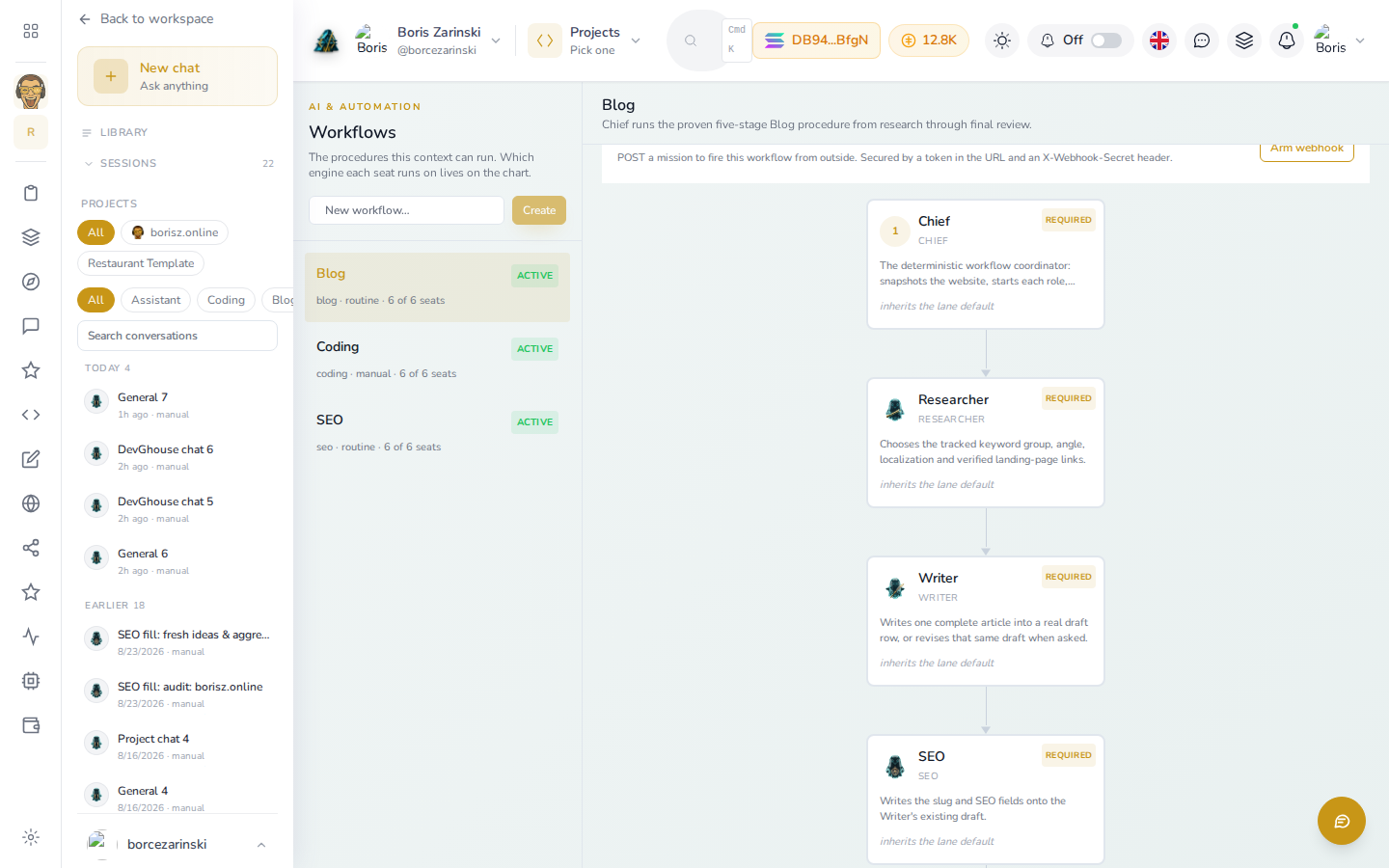Focus the Search conversations field
Viewport: 1389px width, 868px height.
(x=177, y=336)
